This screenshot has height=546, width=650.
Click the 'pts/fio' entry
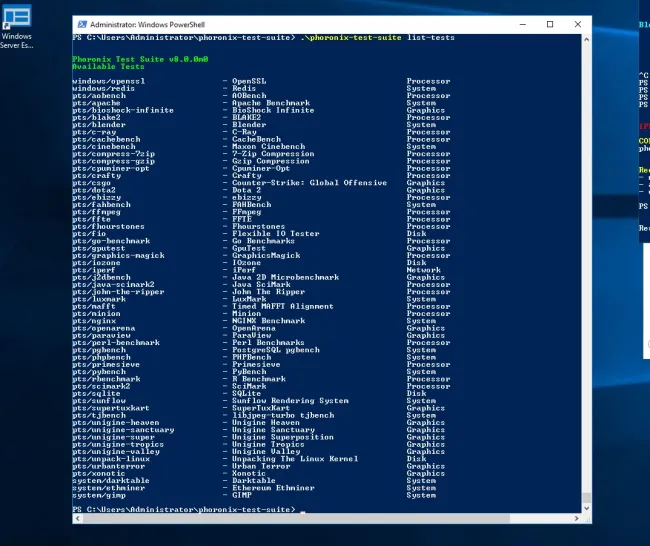89,234
